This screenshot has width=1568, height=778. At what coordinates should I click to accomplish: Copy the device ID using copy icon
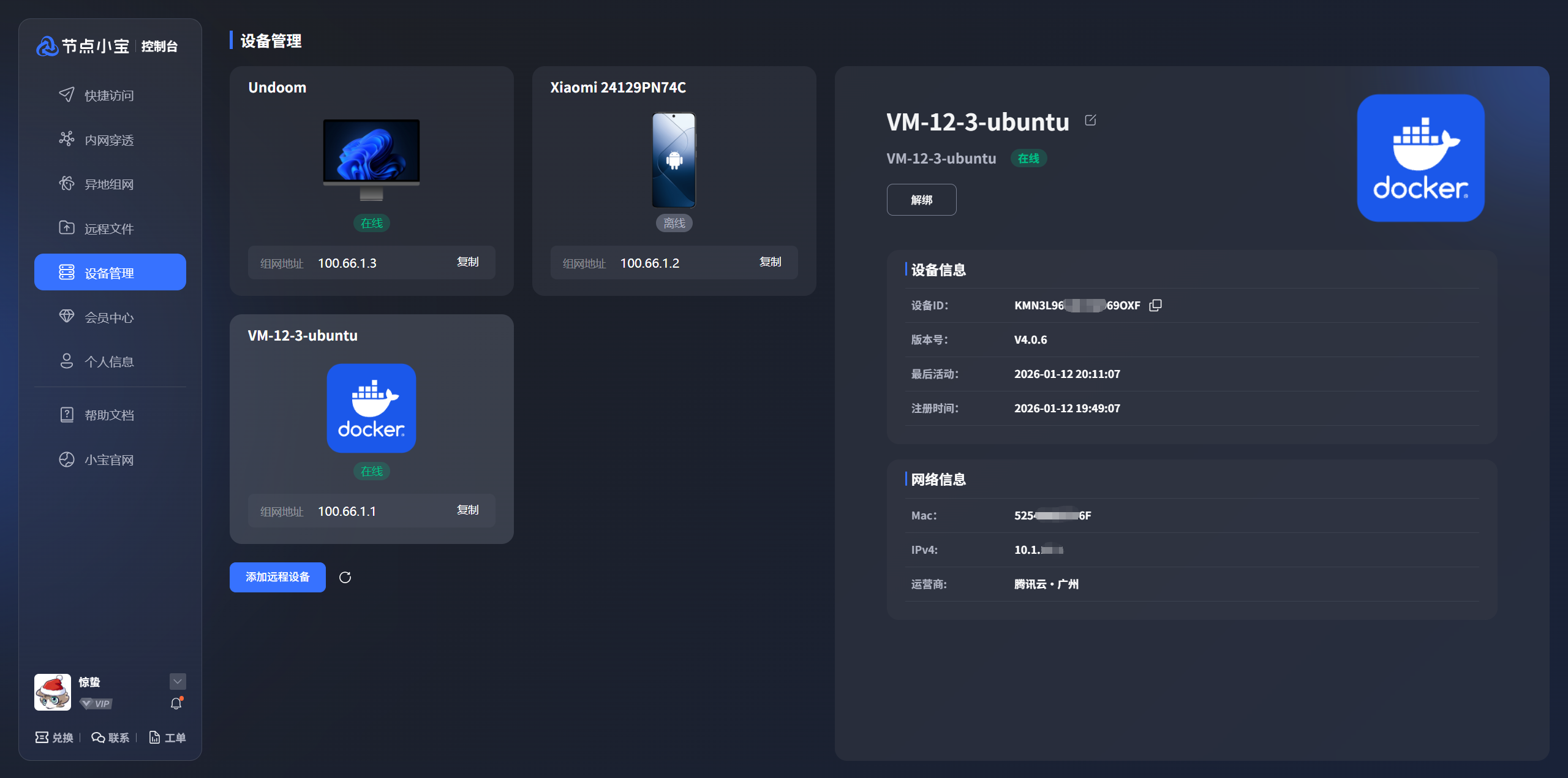click(x=1155, y=305)
